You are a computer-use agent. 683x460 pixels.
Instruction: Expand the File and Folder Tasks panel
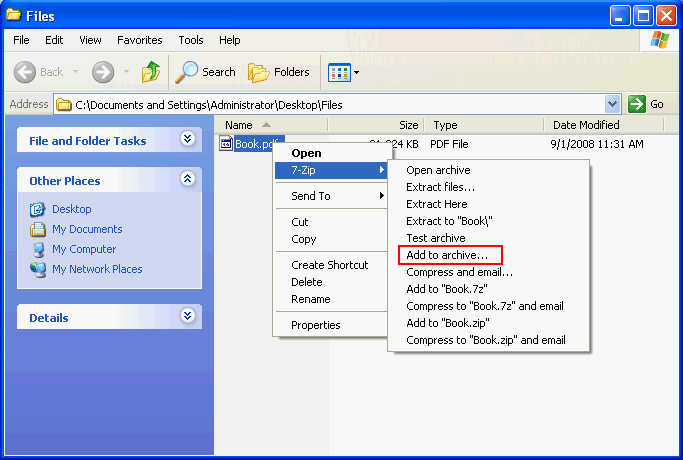click(x=187, y=139)
